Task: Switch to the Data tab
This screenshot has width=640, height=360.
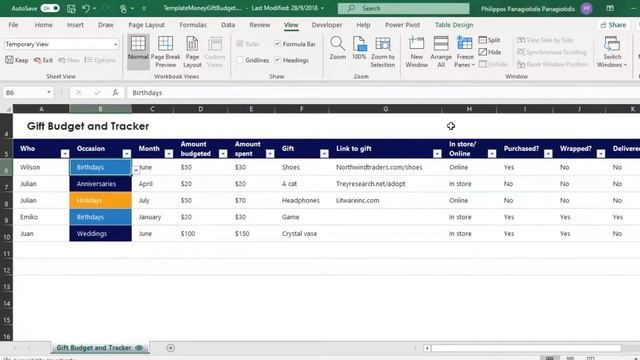Action: (x=228, y=25)
